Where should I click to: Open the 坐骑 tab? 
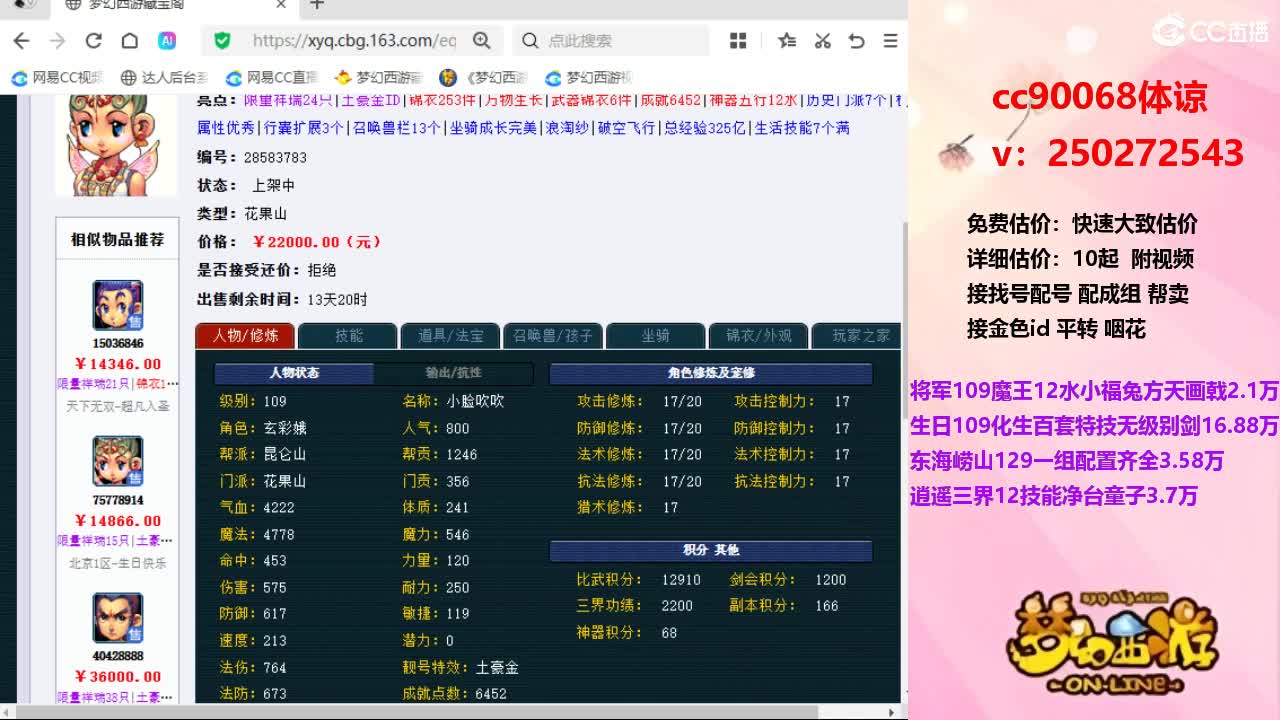656,336
